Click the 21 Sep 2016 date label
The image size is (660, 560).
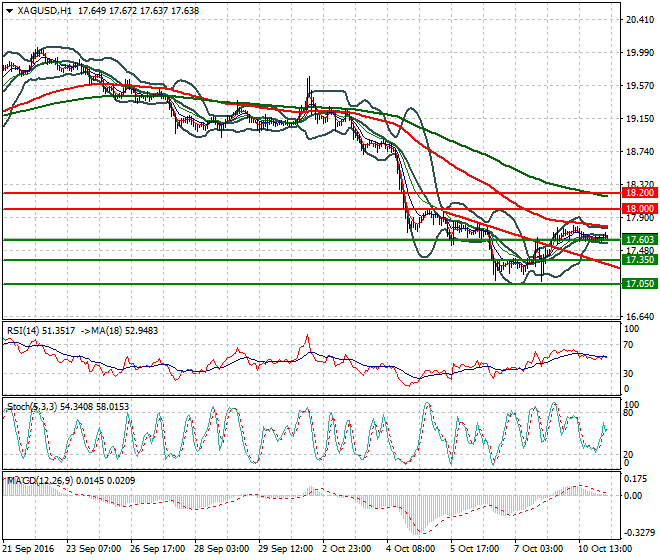[x=28, y=549]
